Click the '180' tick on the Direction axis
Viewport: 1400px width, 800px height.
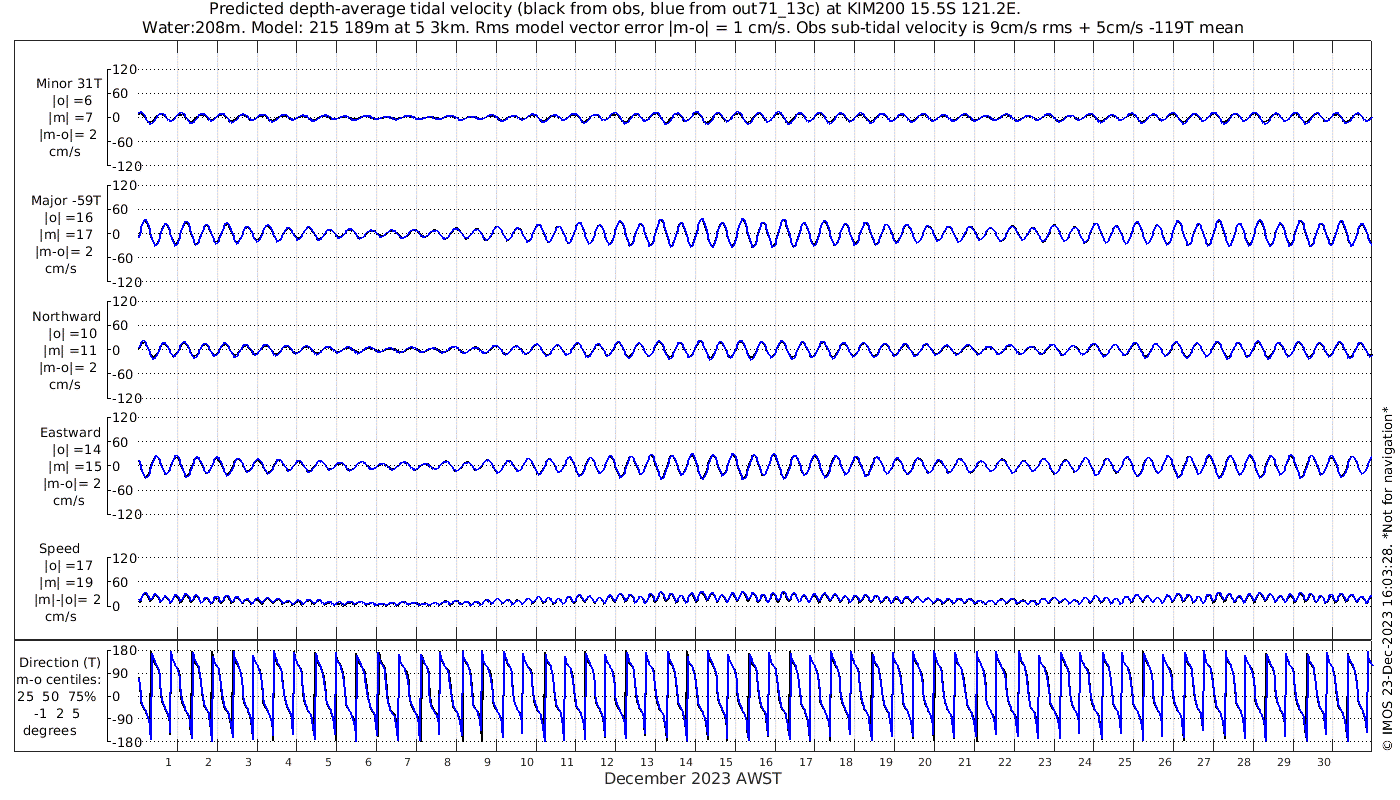coord(123,652)
